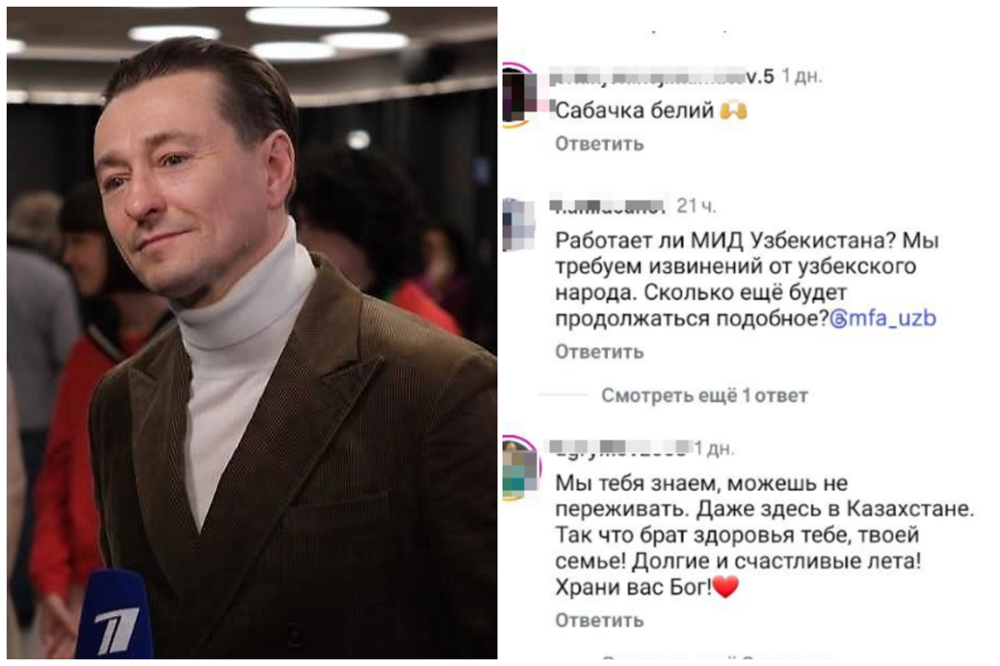Expand 'Смотреть ещё 1 ответ' replies
The height and width of the screenshot is (666, 1000).
[x=704, y=396]
